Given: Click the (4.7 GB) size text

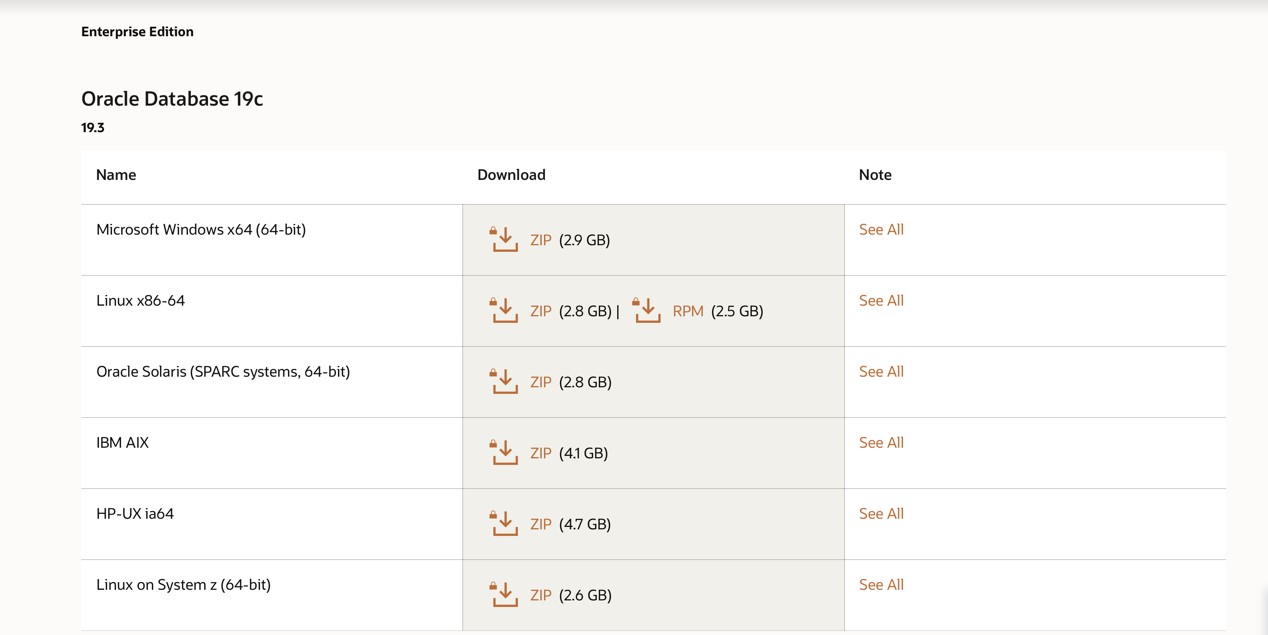Looking at the screenshot, I should click(584, 524).
